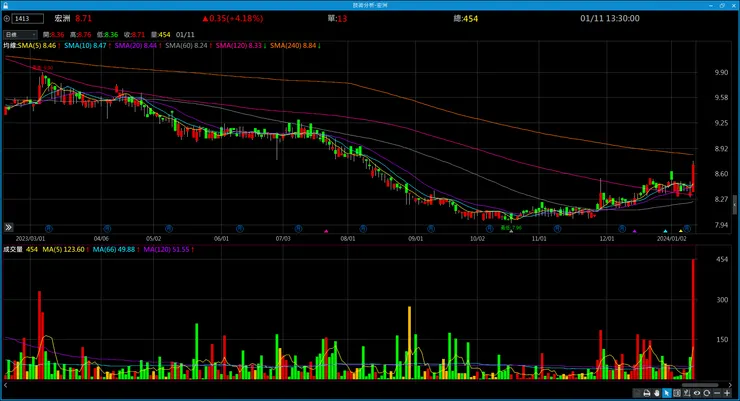Click the 9.90 price axis label

pyautogui.click(x=721, y=73)
